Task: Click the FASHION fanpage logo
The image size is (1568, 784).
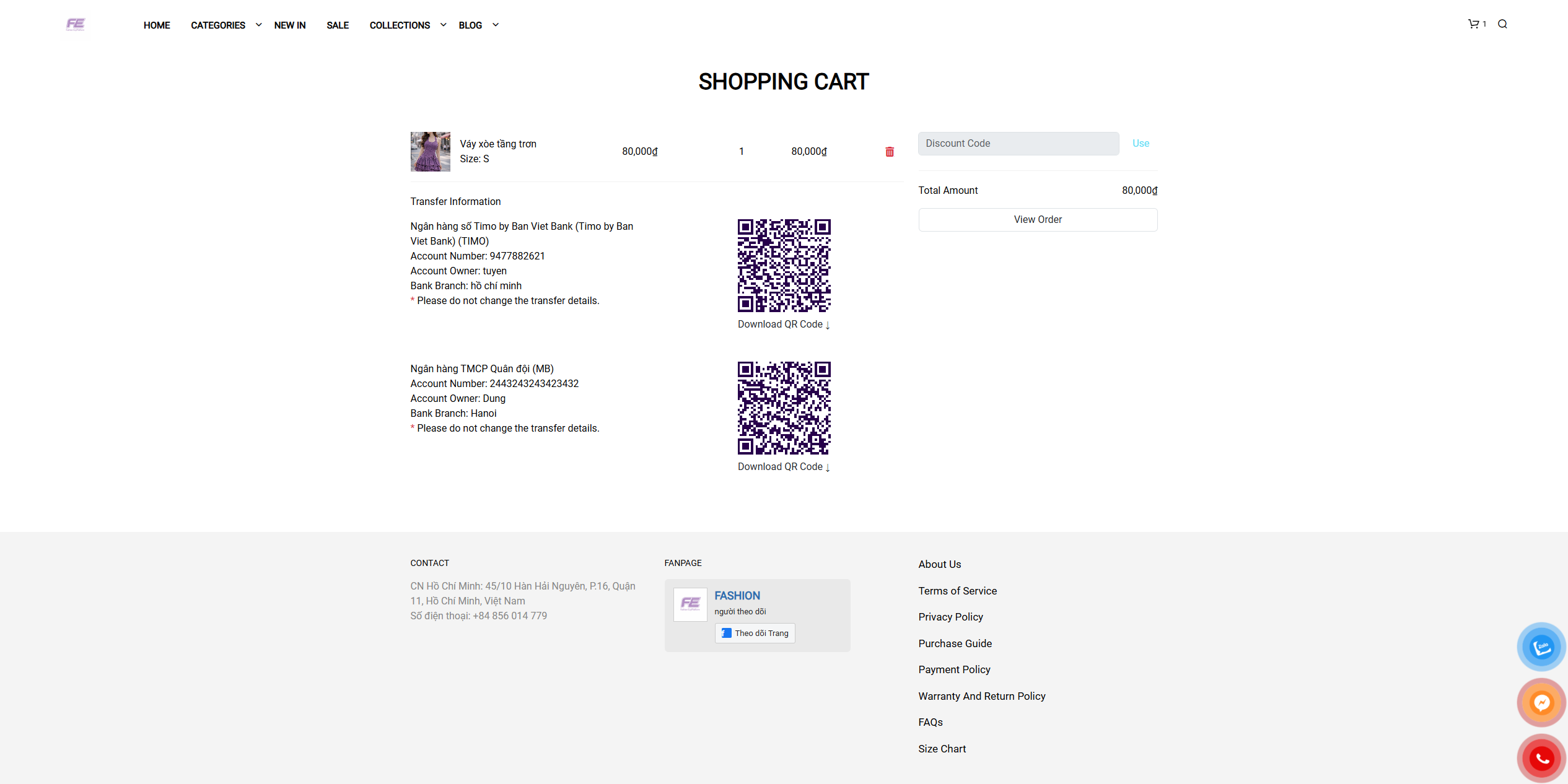Action: click(x=690, y=604)
